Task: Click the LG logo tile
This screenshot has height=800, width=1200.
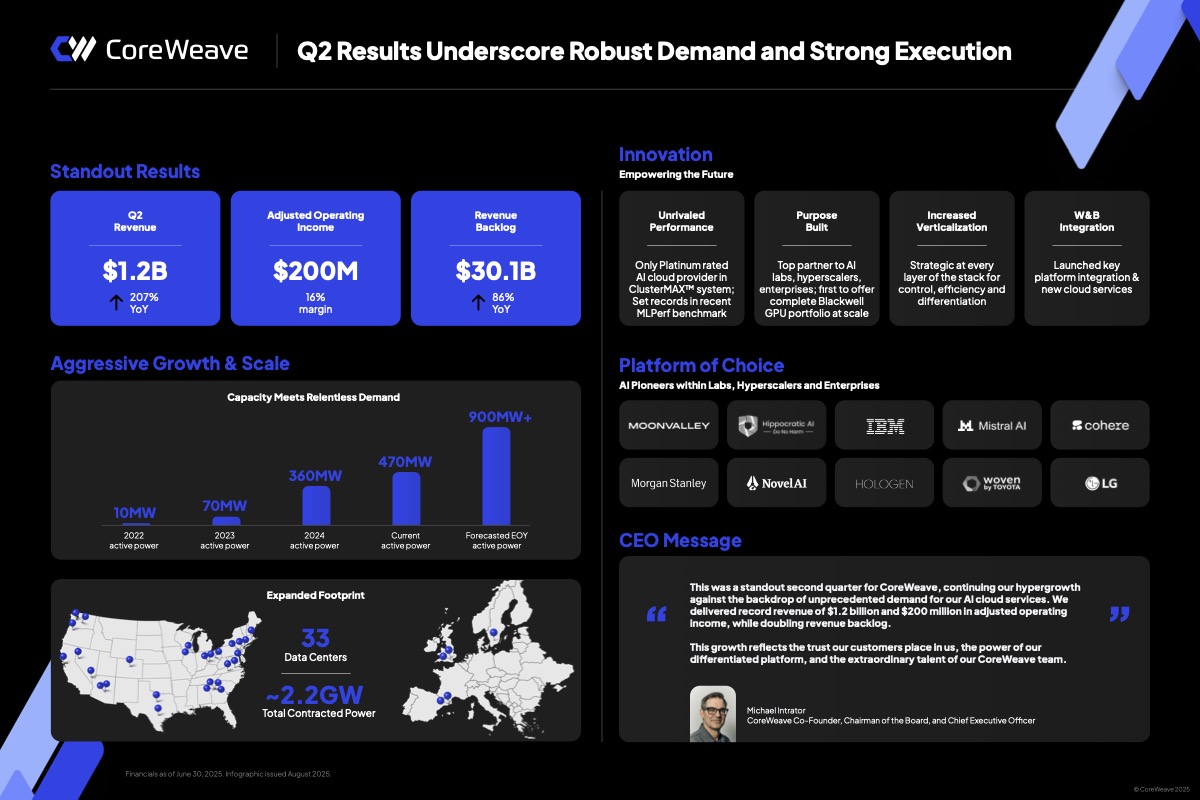Action: click(1100, 483)
